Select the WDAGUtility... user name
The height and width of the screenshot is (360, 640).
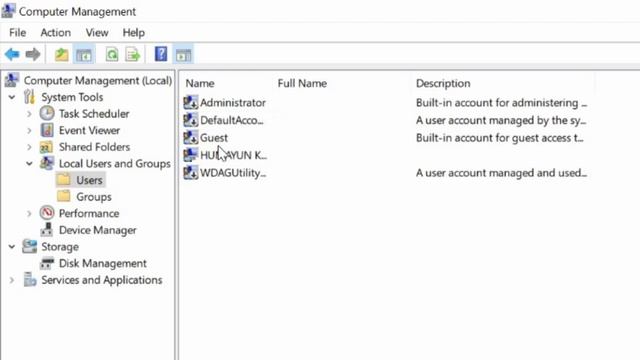click(x=233, y=173)
